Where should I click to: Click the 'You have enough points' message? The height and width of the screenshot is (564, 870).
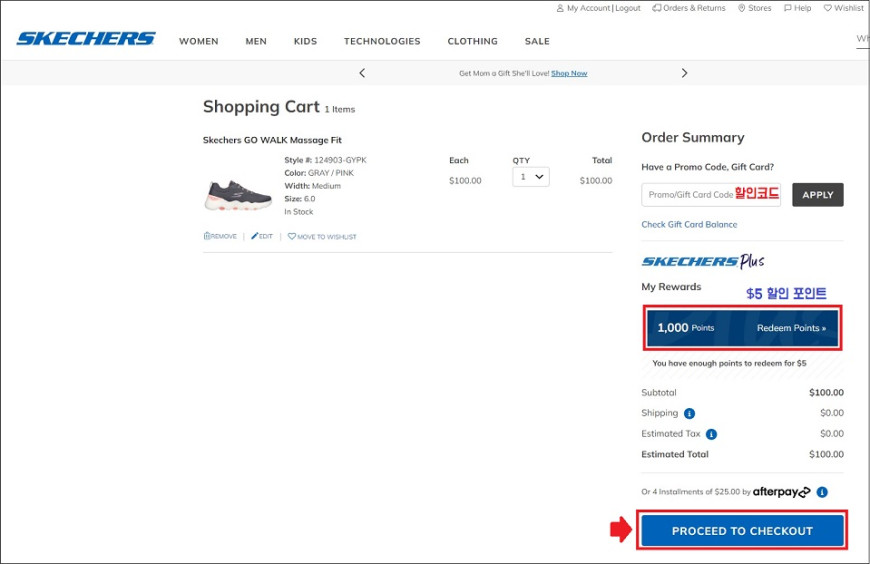coord(729,364)
